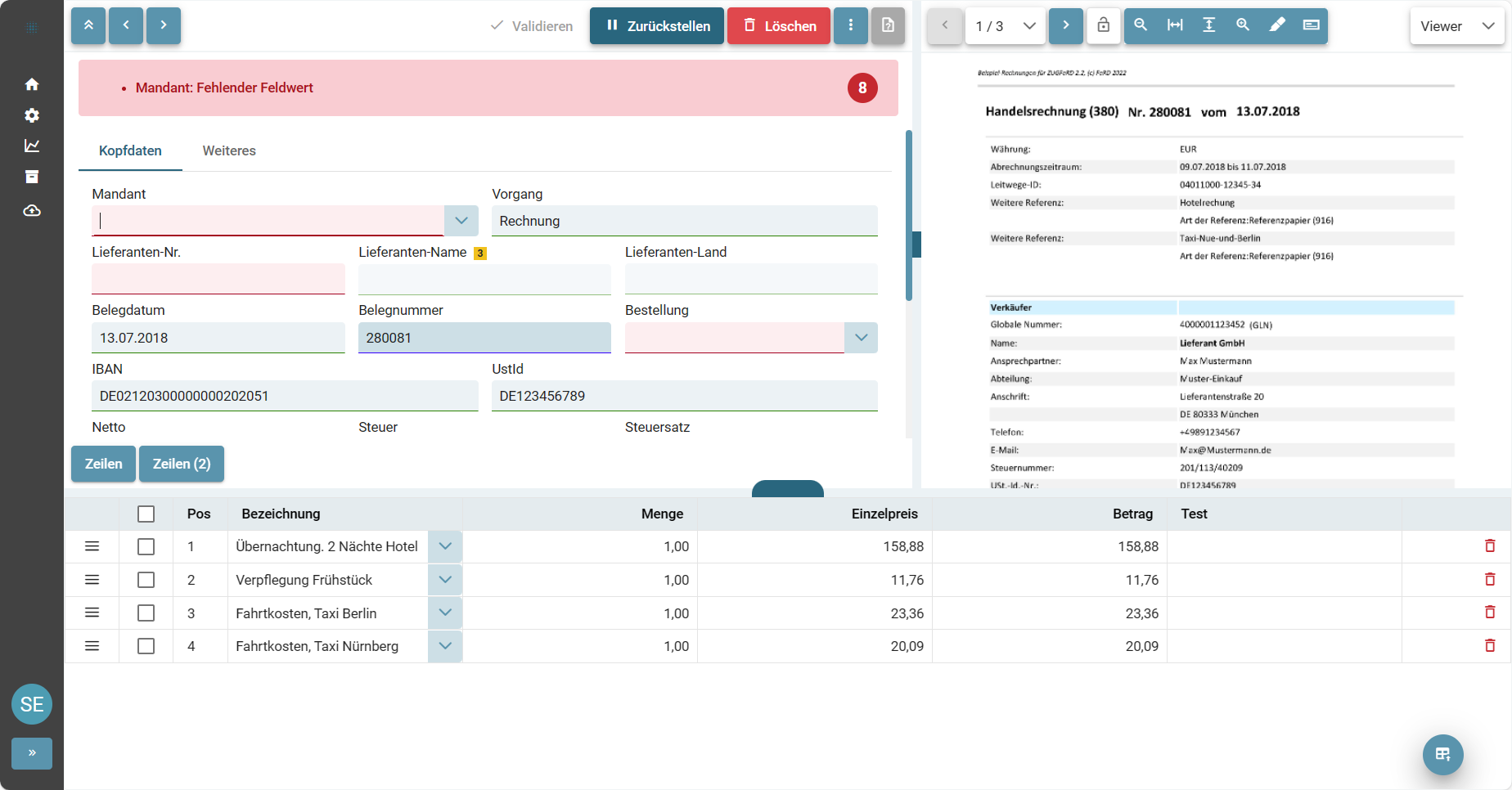Click the floating add table row button
The height and width of the screenshot is (790, 1512).
pos(1443,754)
